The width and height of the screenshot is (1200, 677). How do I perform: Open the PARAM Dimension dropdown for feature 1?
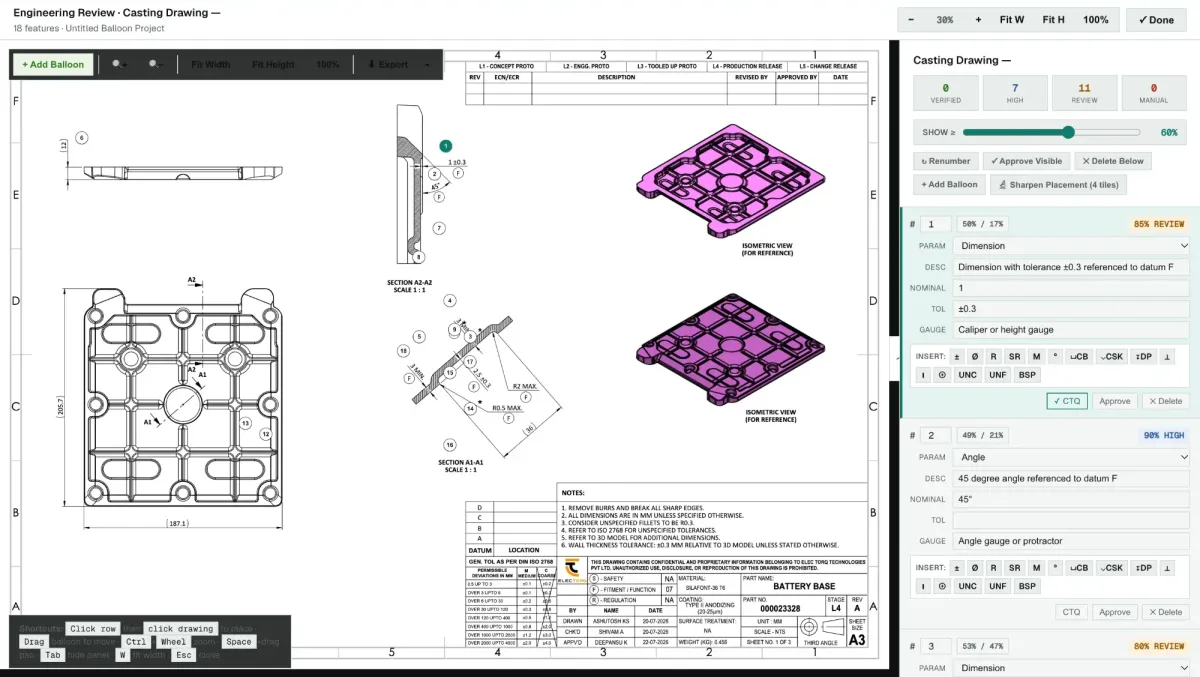(x=1071, y=246)
